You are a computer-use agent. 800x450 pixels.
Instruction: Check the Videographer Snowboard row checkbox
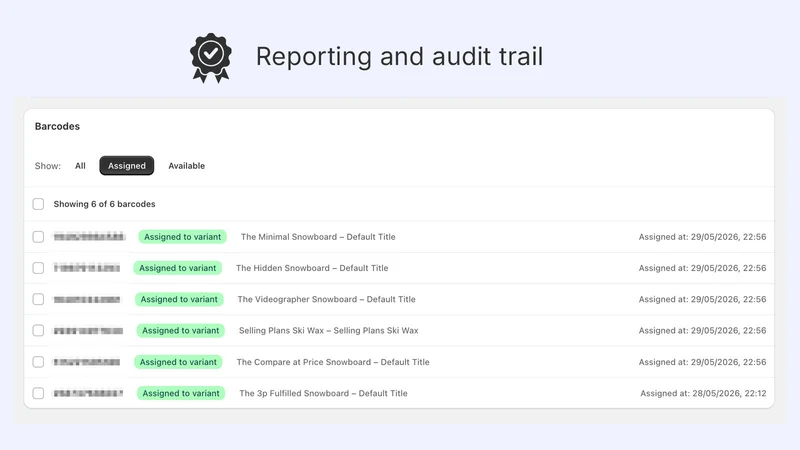click(38, 299)
